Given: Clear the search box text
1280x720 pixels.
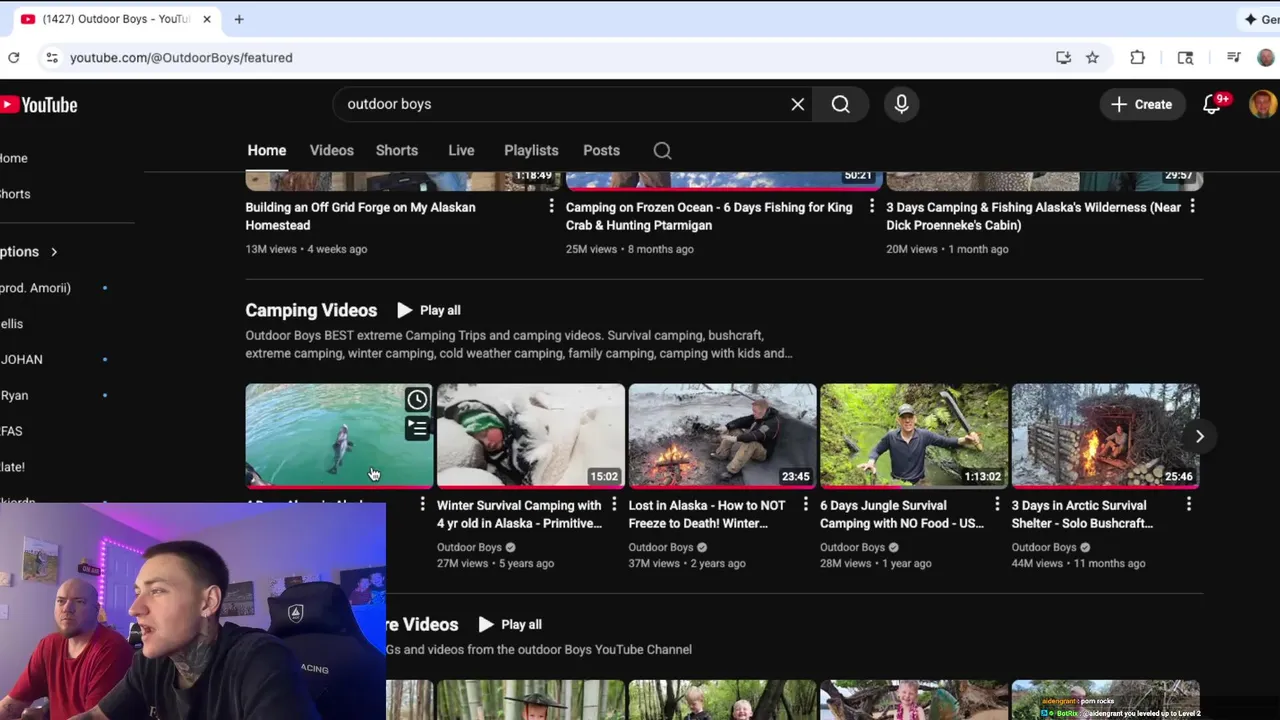Looking at the screenshot, I should 798,104.
